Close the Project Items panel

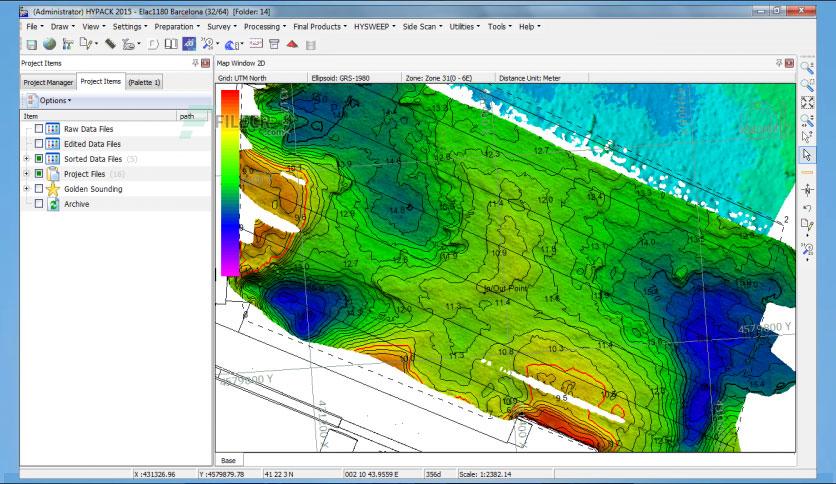205,63
